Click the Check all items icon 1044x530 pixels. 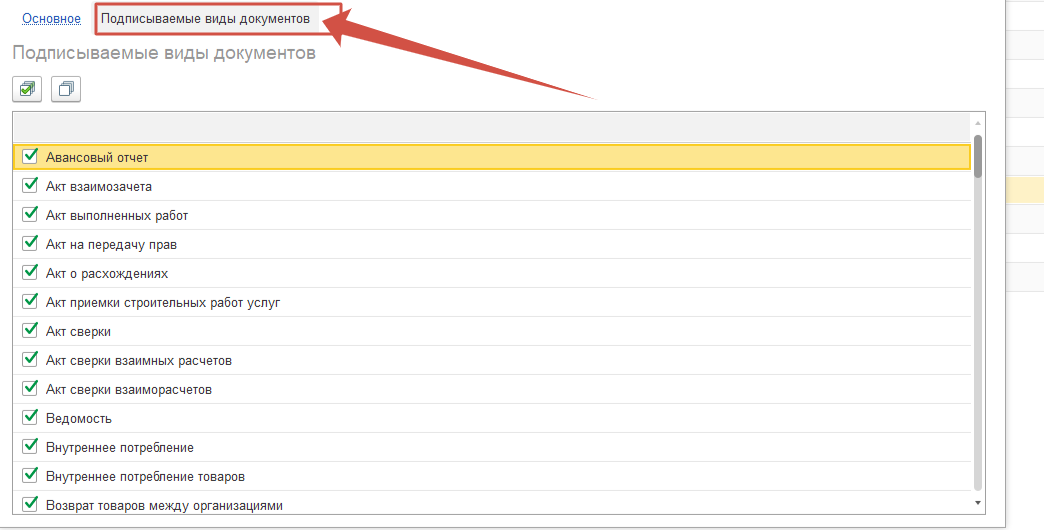(x=27, y=89)
